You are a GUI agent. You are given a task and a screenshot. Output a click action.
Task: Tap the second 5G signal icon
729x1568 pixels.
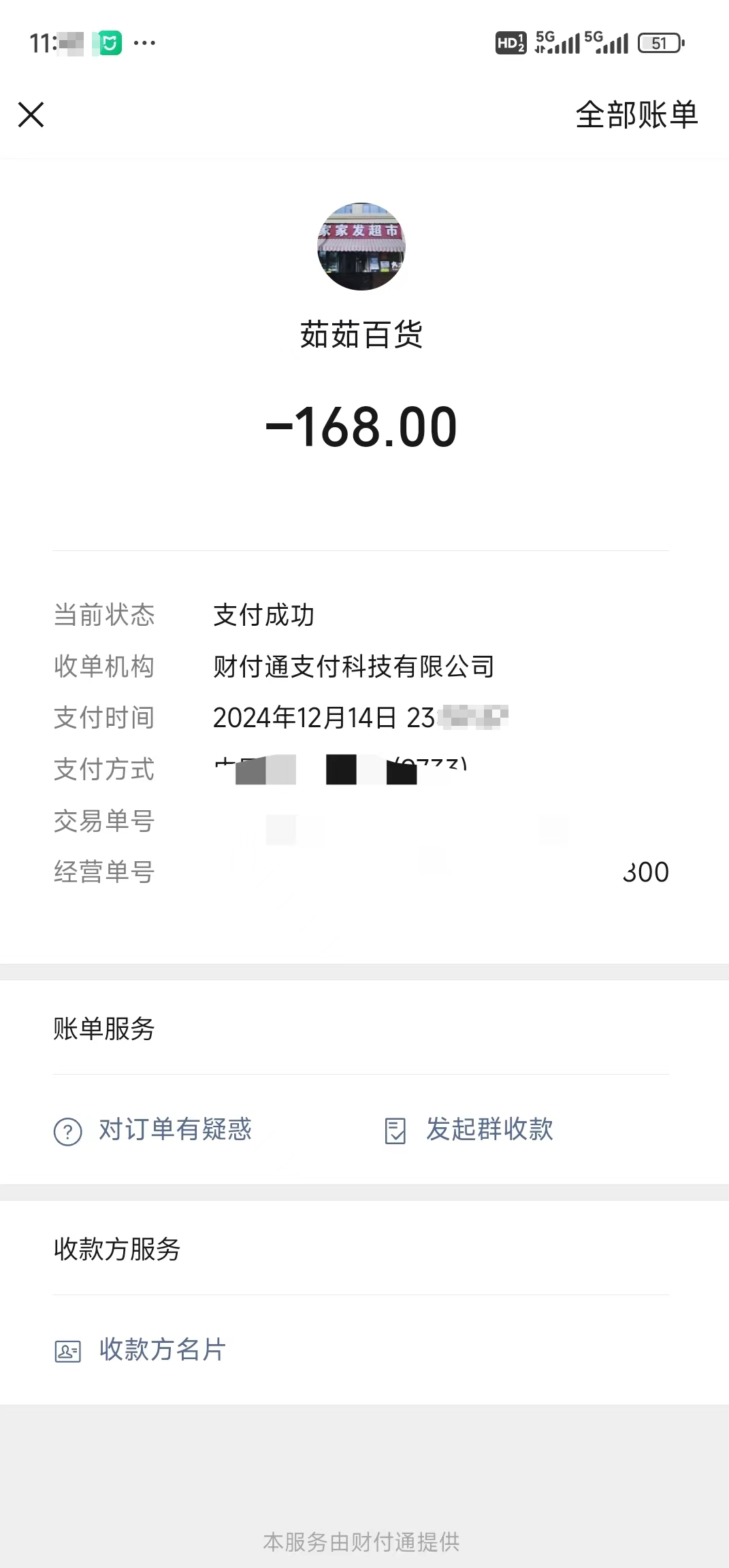(x=606, y=42)
